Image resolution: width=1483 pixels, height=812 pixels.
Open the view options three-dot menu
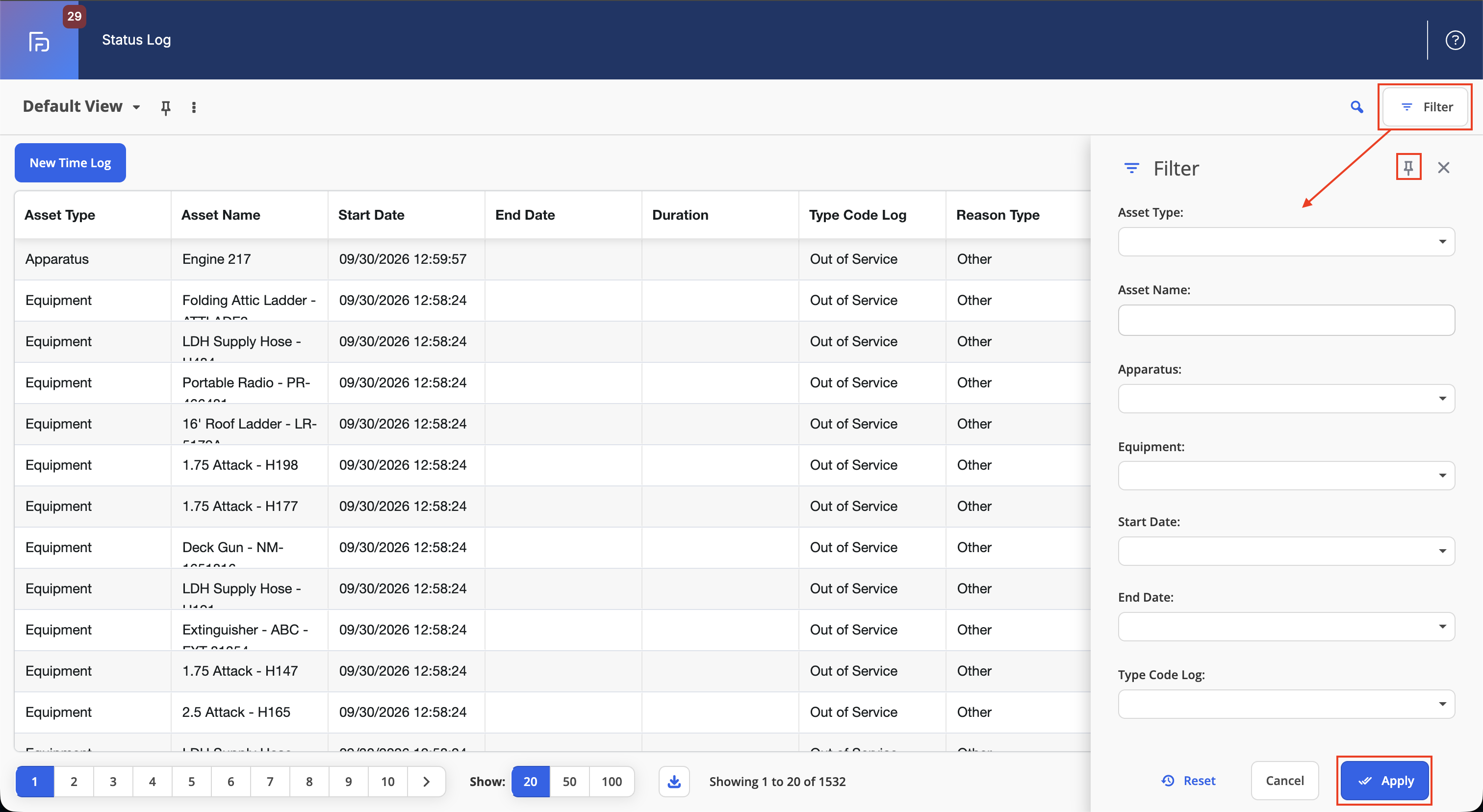click(194, 107)
